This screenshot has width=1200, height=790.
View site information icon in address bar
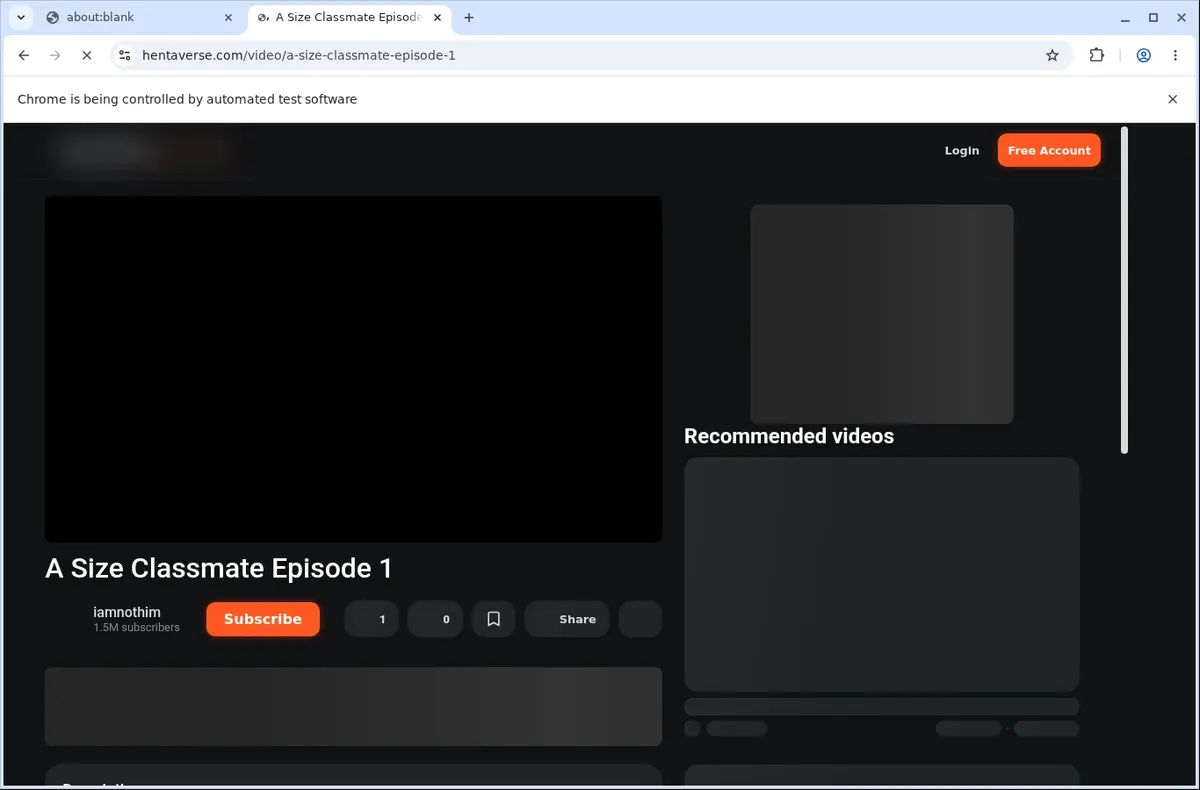(x=124, y=55)
